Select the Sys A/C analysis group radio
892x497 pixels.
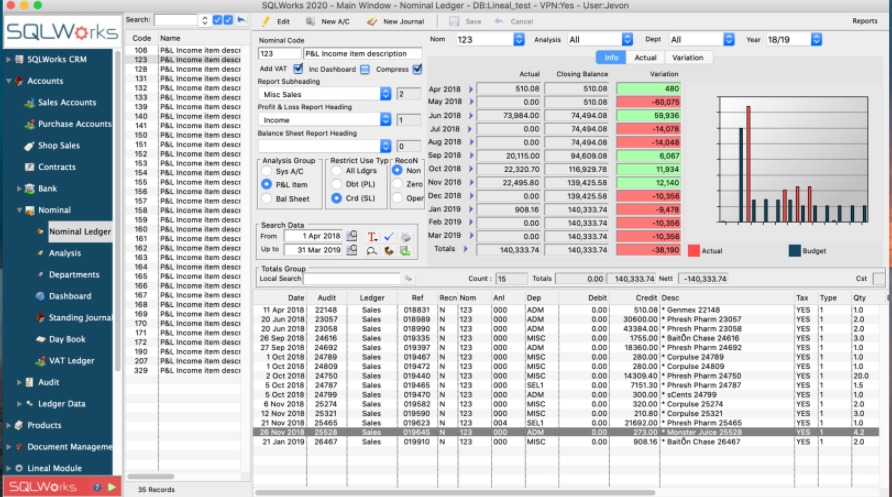(266, 171)
